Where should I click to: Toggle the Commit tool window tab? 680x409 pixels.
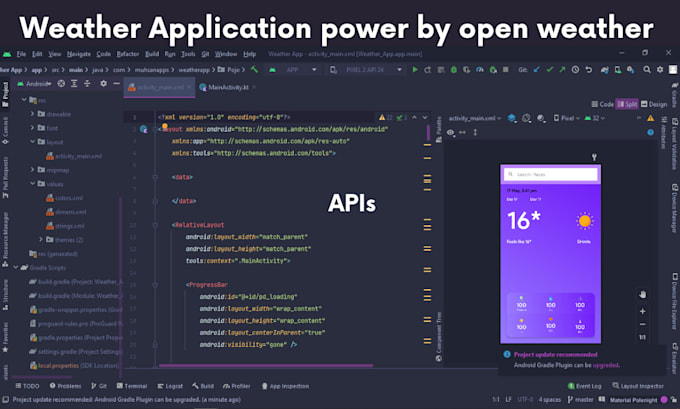click(x=5, y=130)
